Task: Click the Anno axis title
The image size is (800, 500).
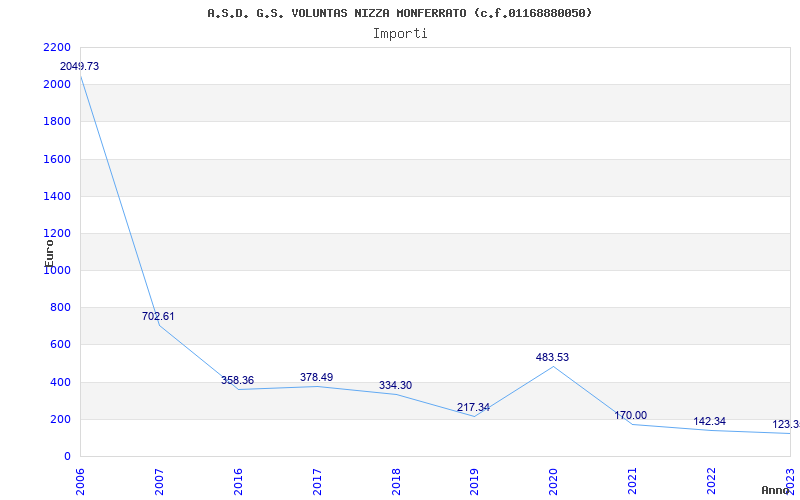Action: [x=775, y=490]
